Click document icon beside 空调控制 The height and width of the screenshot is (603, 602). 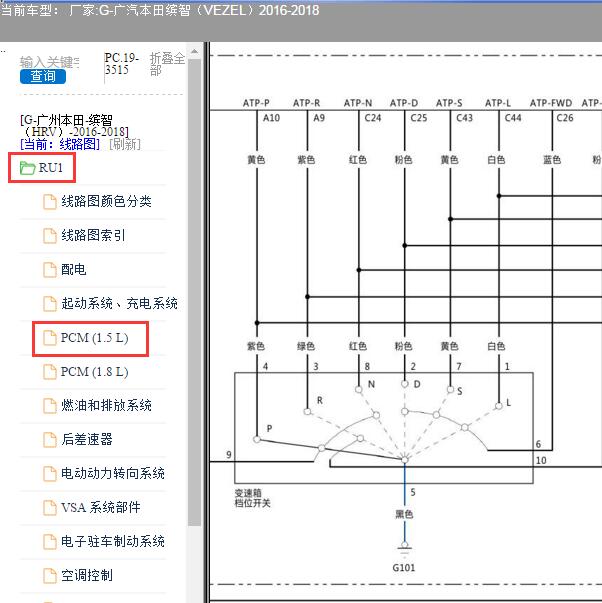tap(50, 576)
